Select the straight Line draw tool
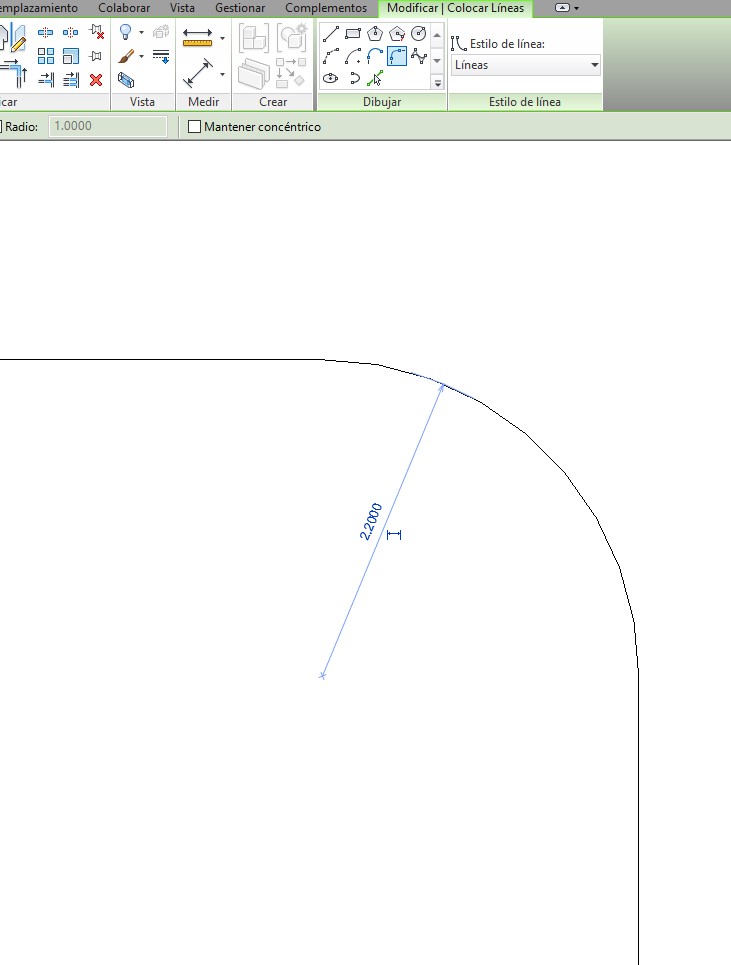731x965 pixels. (331, 34)
